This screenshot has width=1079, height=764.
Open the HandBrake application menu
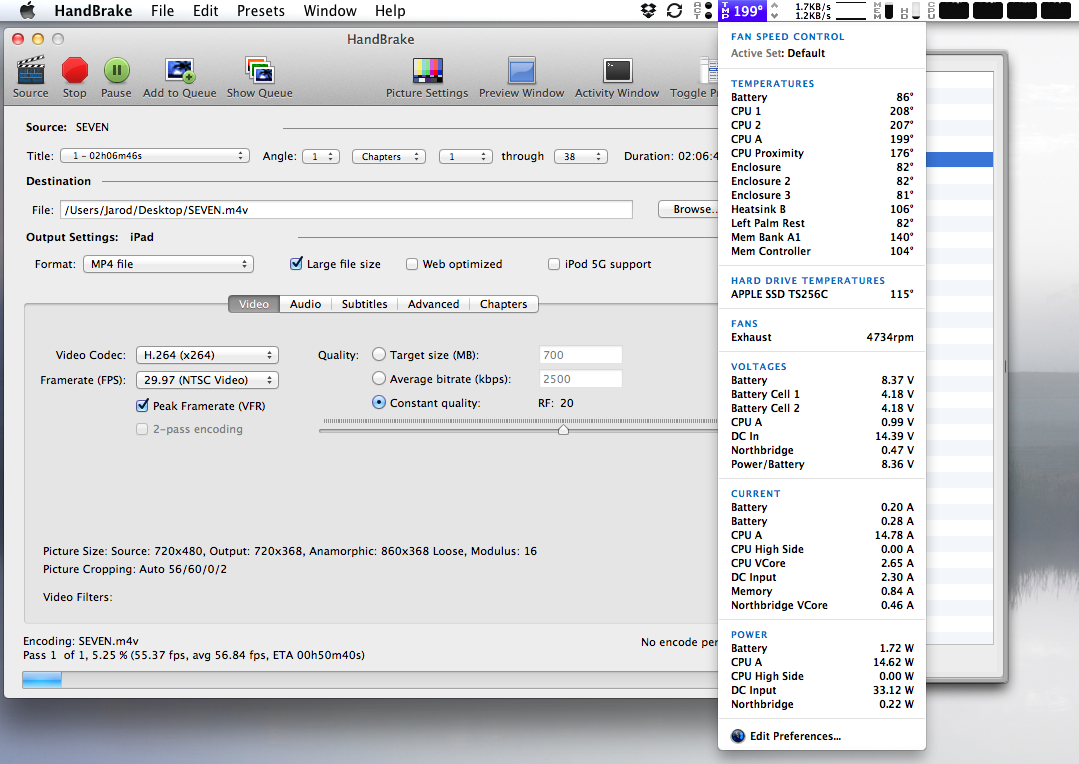[93, 10]
